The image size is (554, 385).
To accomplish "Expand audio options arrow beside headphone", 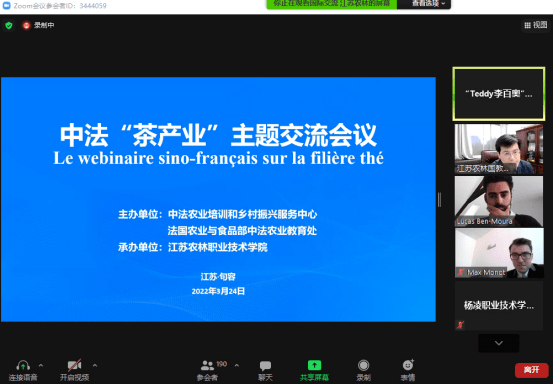I will click(x=41, y=365).
